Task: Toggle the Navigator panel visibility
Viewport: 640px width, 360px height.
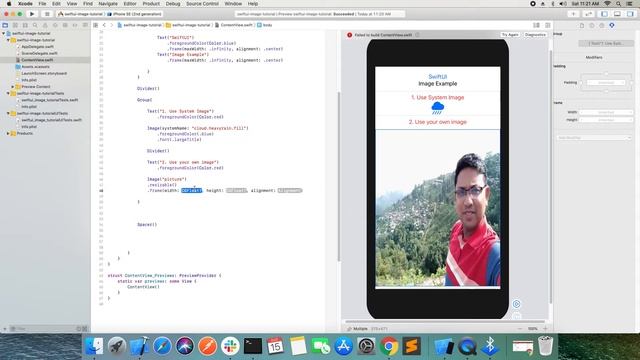Action: (604, 14)
